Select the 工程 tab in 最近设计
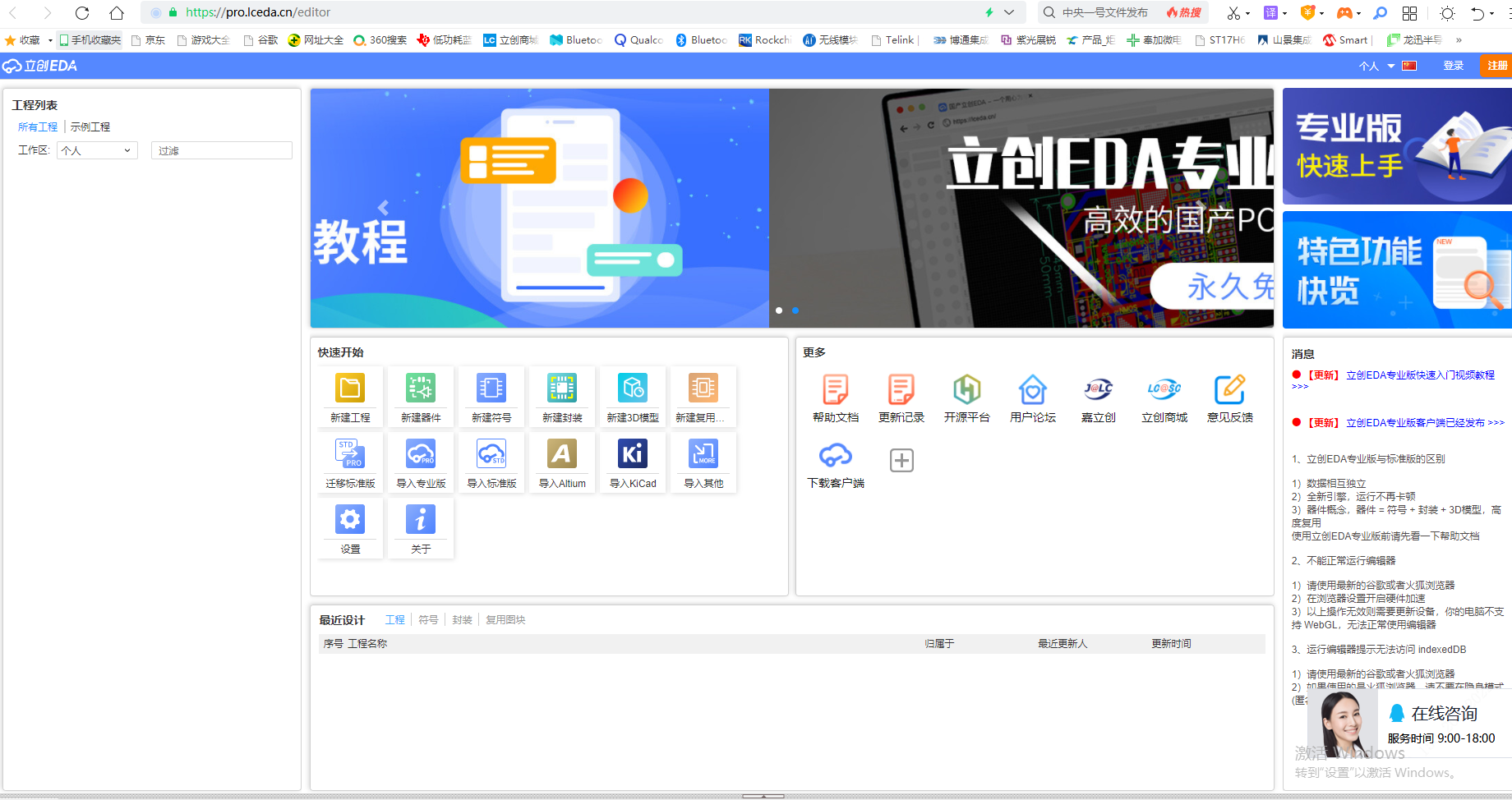Screen dimensions: 1512x800 (x=395, y=620)
